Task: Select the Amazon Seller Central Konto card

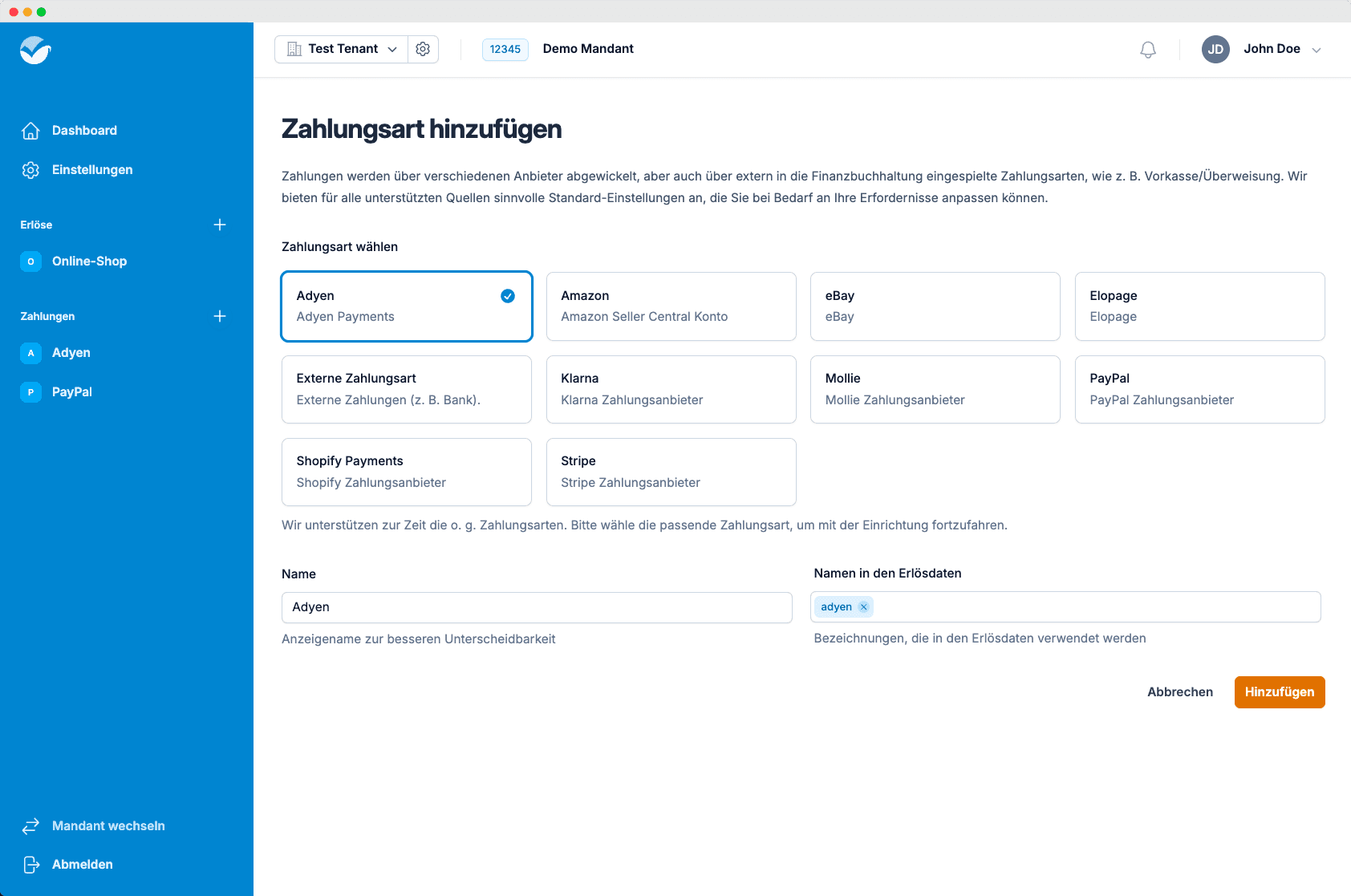Action: [x=671, y=306]
